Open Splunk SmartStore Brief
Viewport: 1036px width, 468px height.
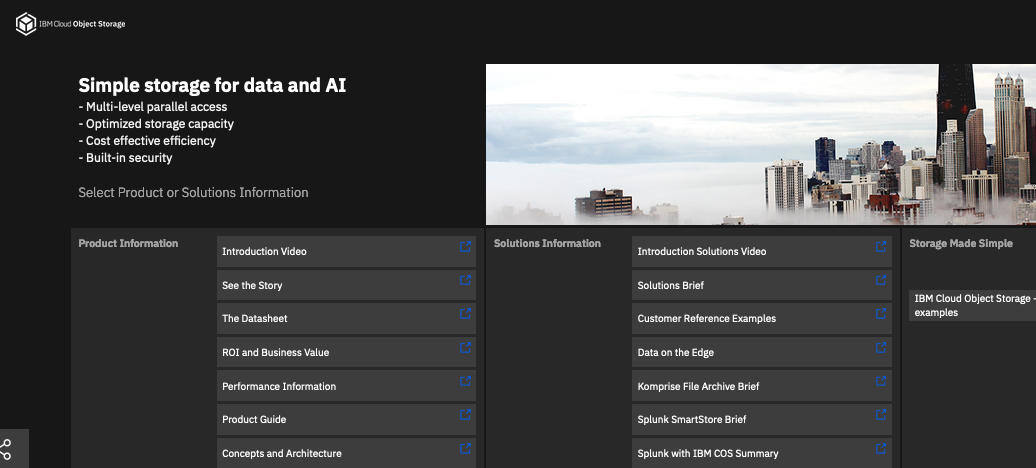(762, 420)
